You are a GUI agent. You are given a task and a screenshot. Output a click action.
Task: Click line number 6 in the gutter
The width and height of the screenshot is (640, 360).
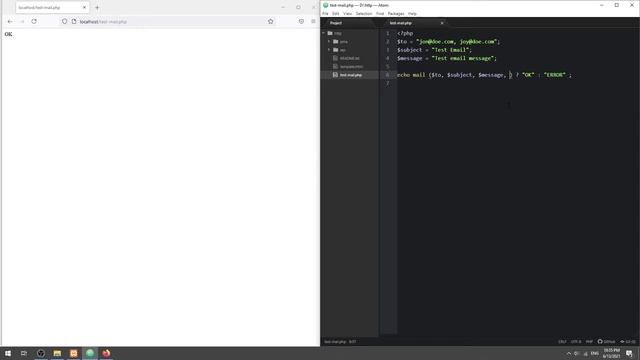click(x=387, y=75)
